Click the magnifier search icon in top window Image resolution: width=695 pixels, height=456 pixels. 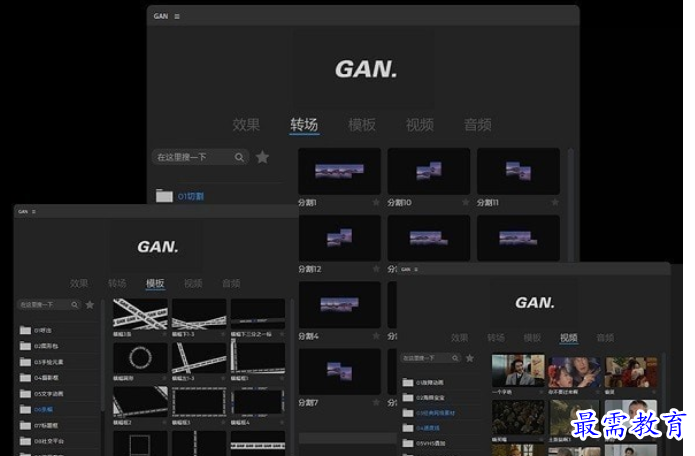(239, 157)
